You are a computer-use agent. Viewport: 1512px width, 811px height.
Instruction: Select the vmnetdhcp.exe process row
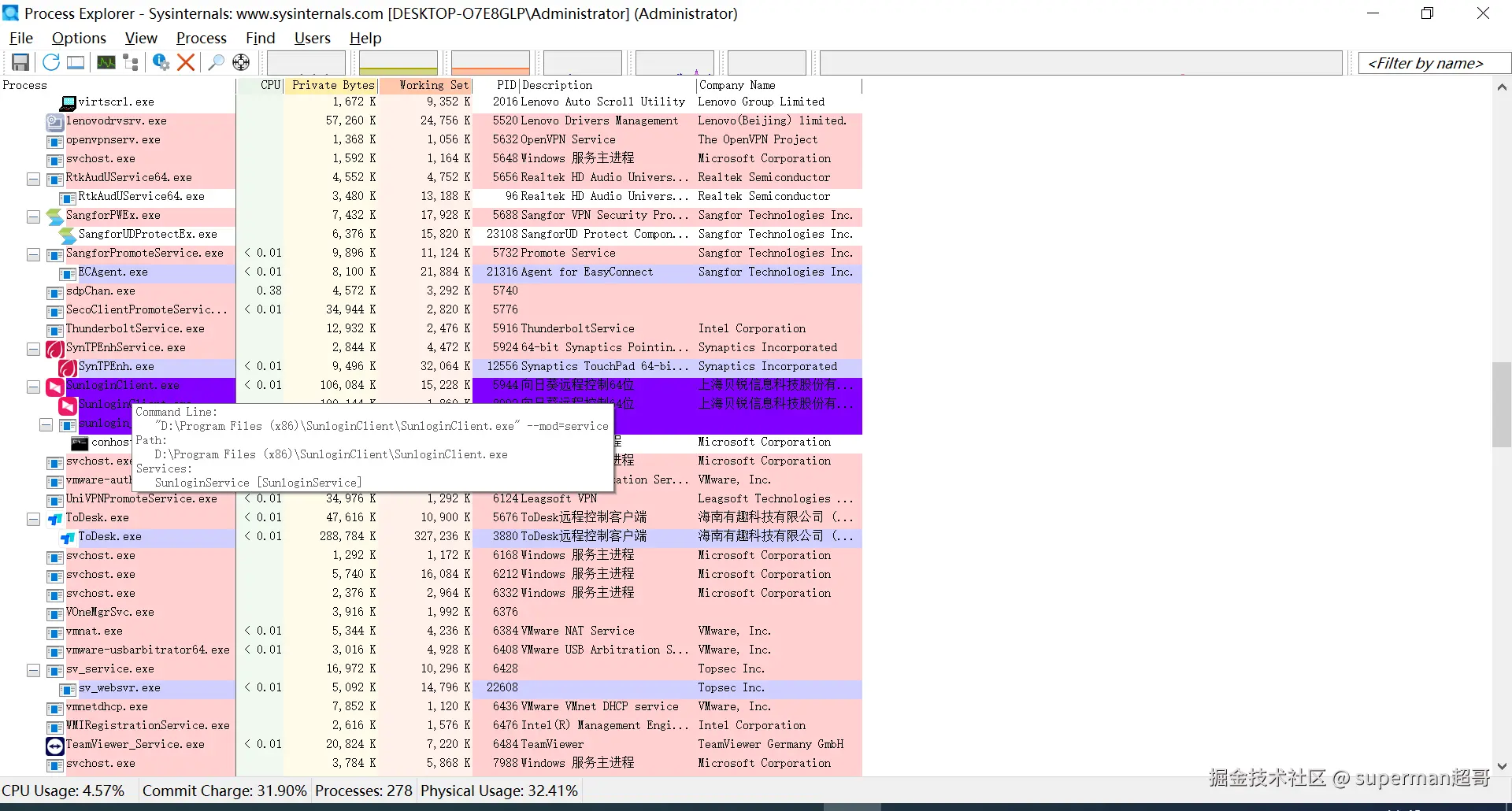point(431,707)
